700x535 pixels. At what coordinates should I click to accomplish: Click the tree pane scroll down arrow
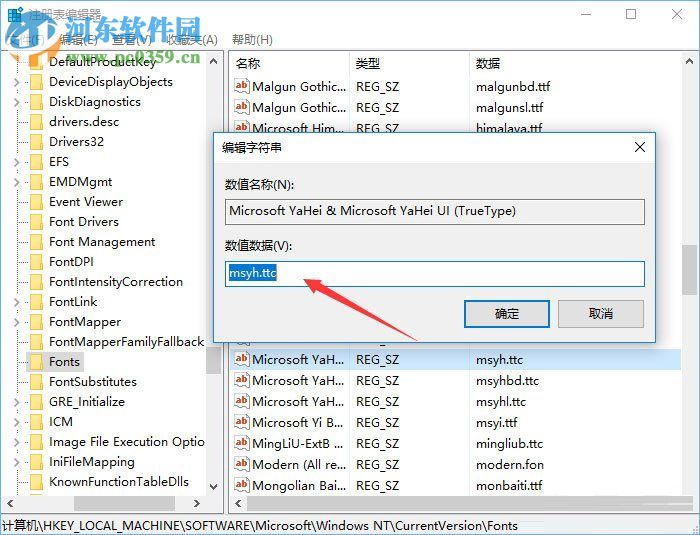pyautogui.click(x=213, y=487)
